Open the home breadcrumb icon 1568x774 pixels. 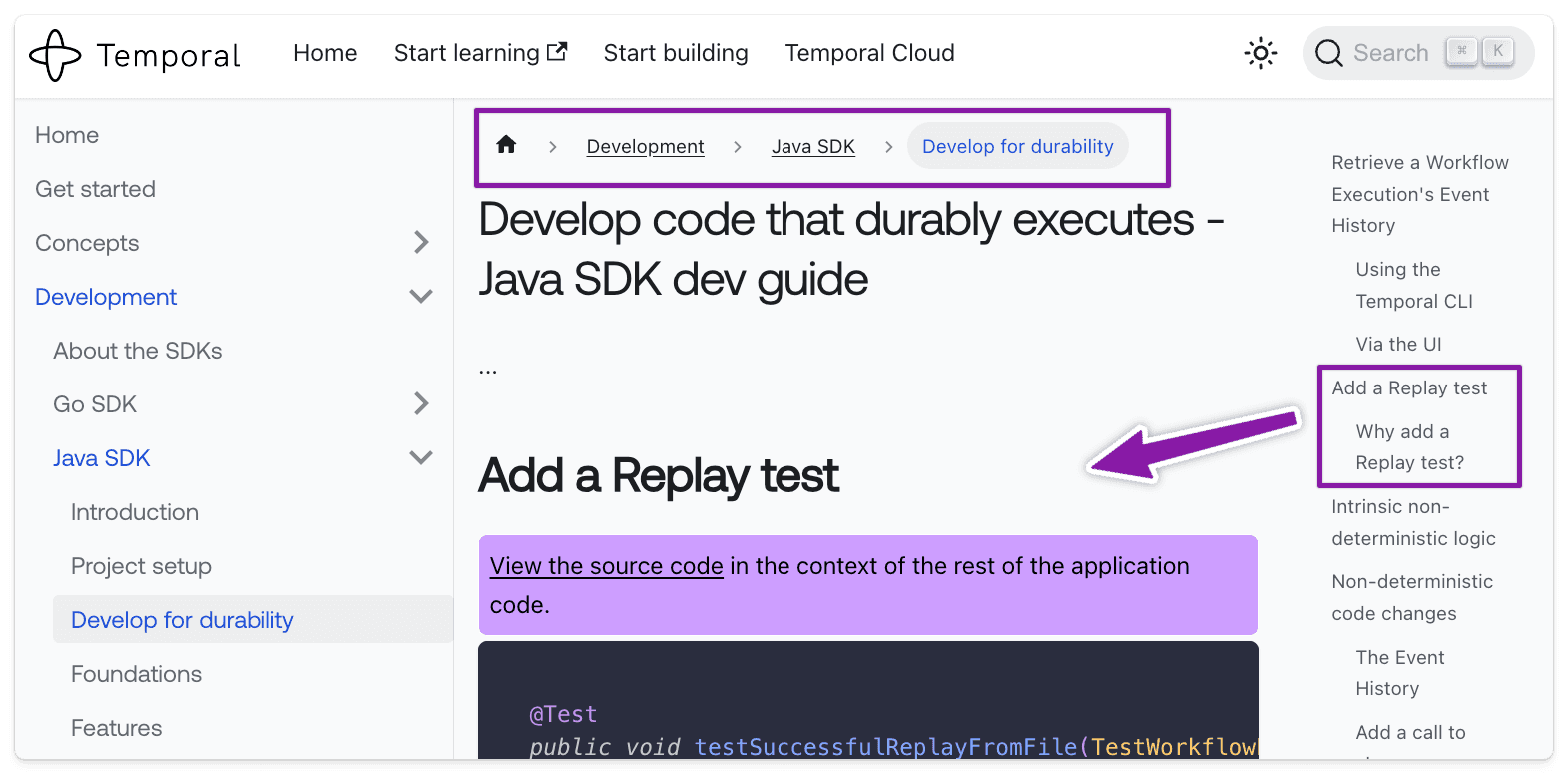[506, 145]
